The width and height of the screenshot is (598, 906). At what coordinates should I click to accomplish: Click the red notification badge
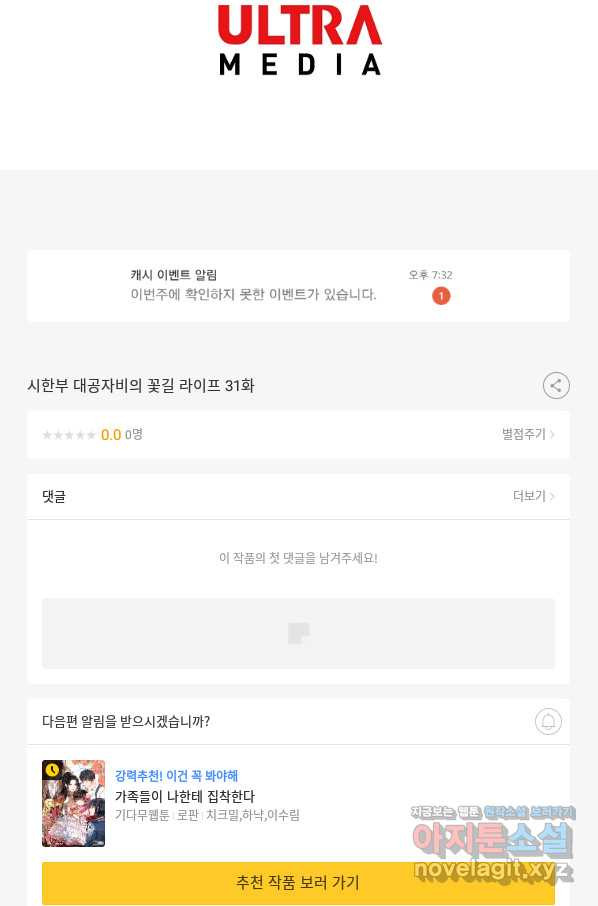point(441,296)
